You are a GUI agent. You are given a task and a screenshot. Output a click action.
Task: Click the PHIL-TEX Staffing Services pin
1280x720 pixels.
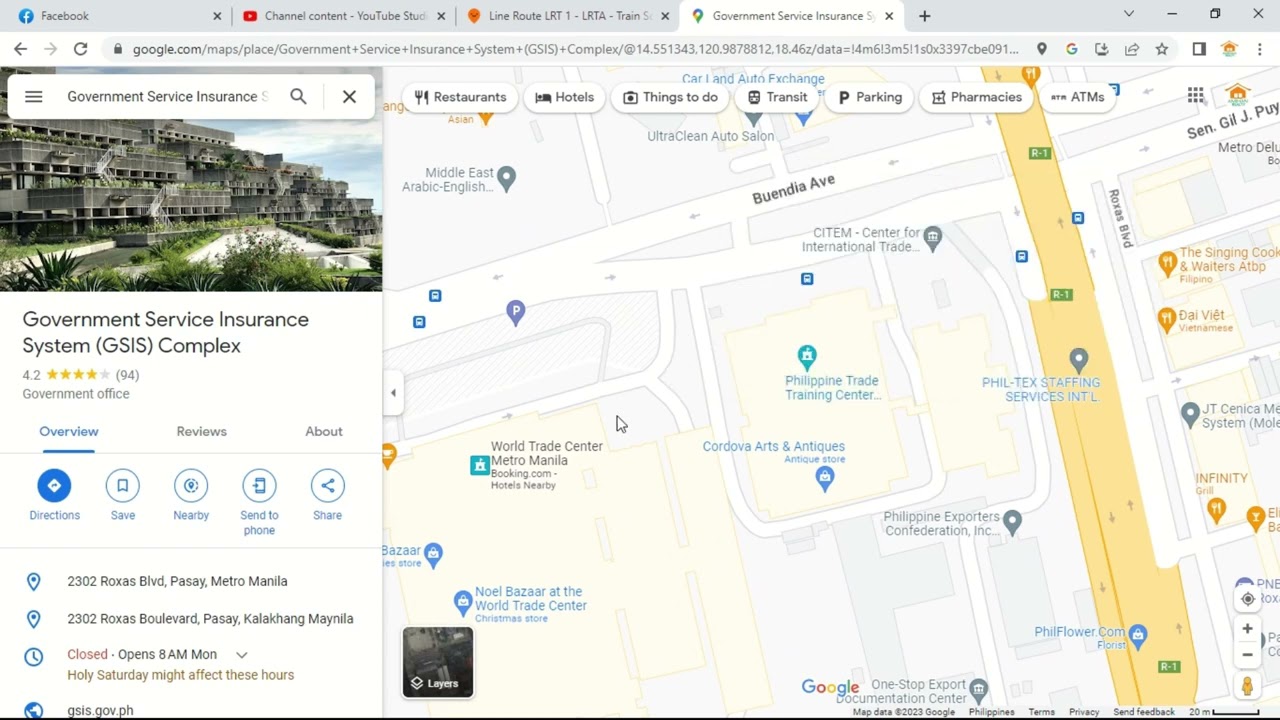coord(1078,359)
